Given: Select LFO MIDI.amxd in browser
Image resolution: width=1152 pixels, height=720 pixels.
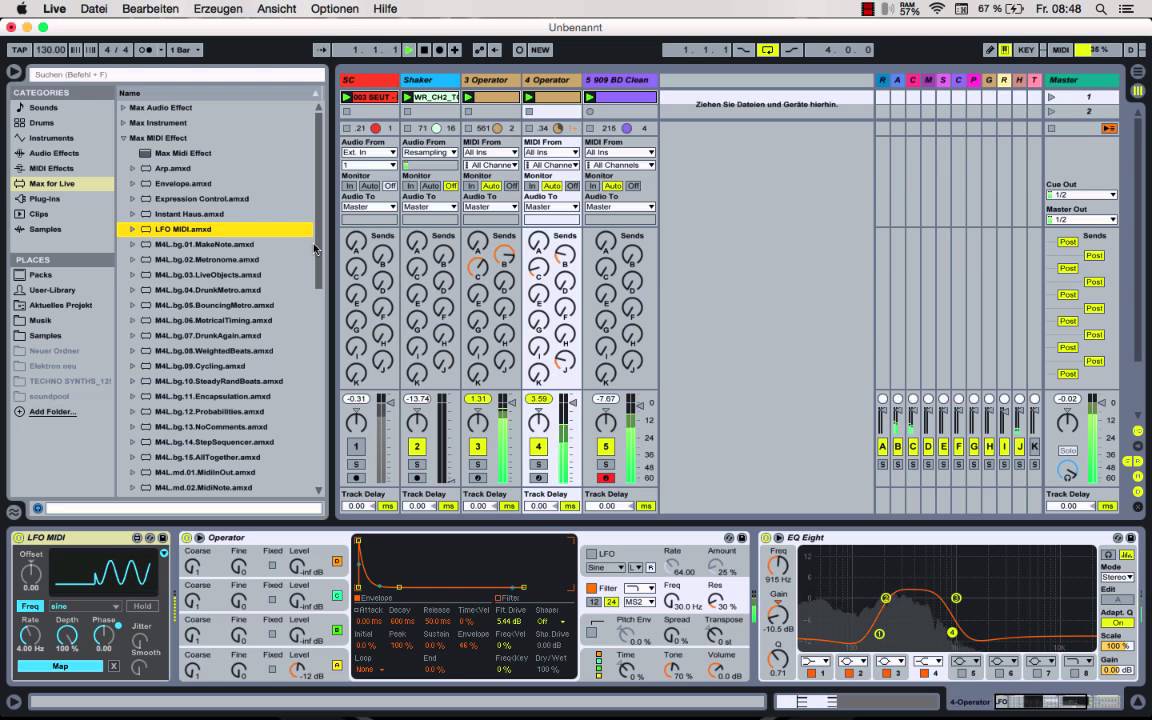Looking at the screenshot, I should (x=215, y=229).
